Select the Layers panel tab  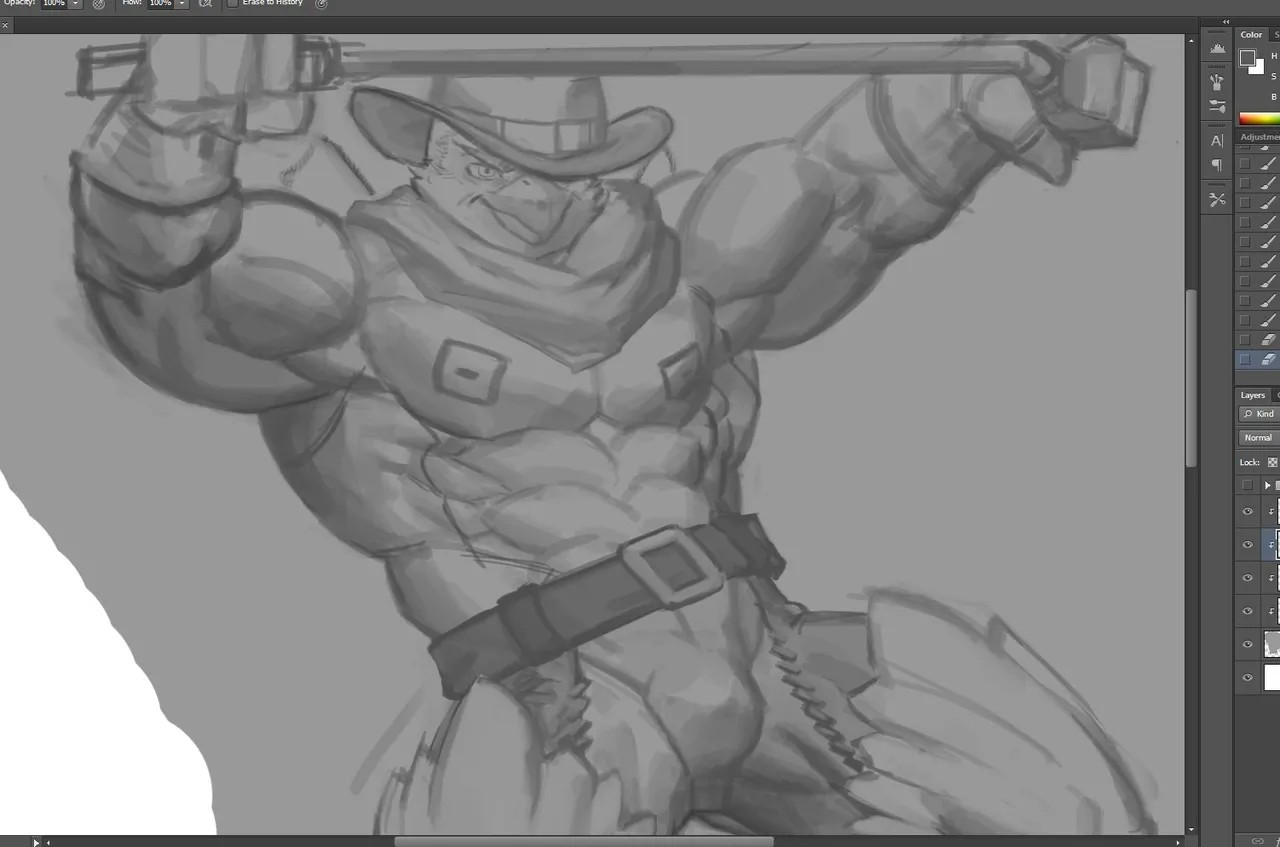1252,396
